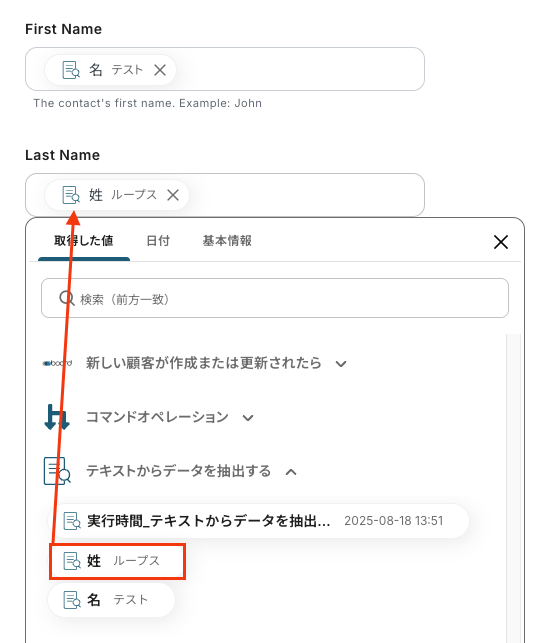Image resolution: width=560 pixels, height=643 pixels.
Task: Expand 新しい顧客が作成または更新されたら section
Action: (341, 364)
